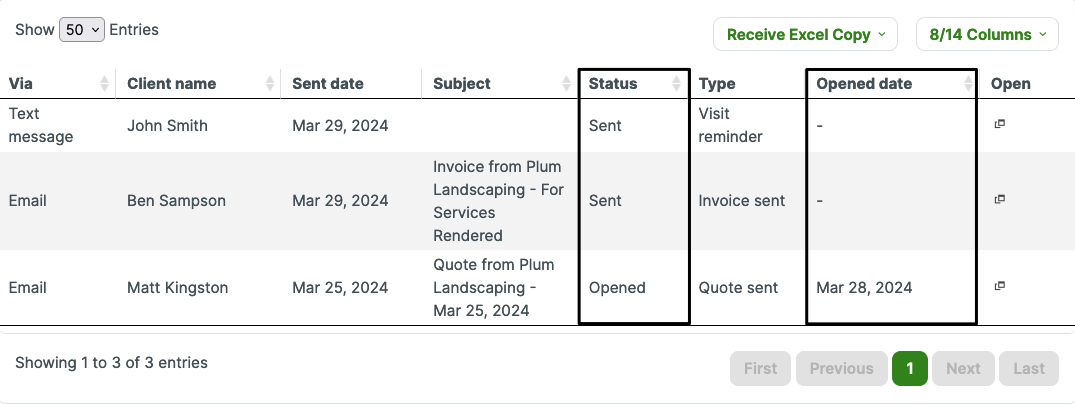Image resolution: width=1075 pixels, height=404 pixels.
Task: Click the Type column header
Action: click(x=717, y=84)
